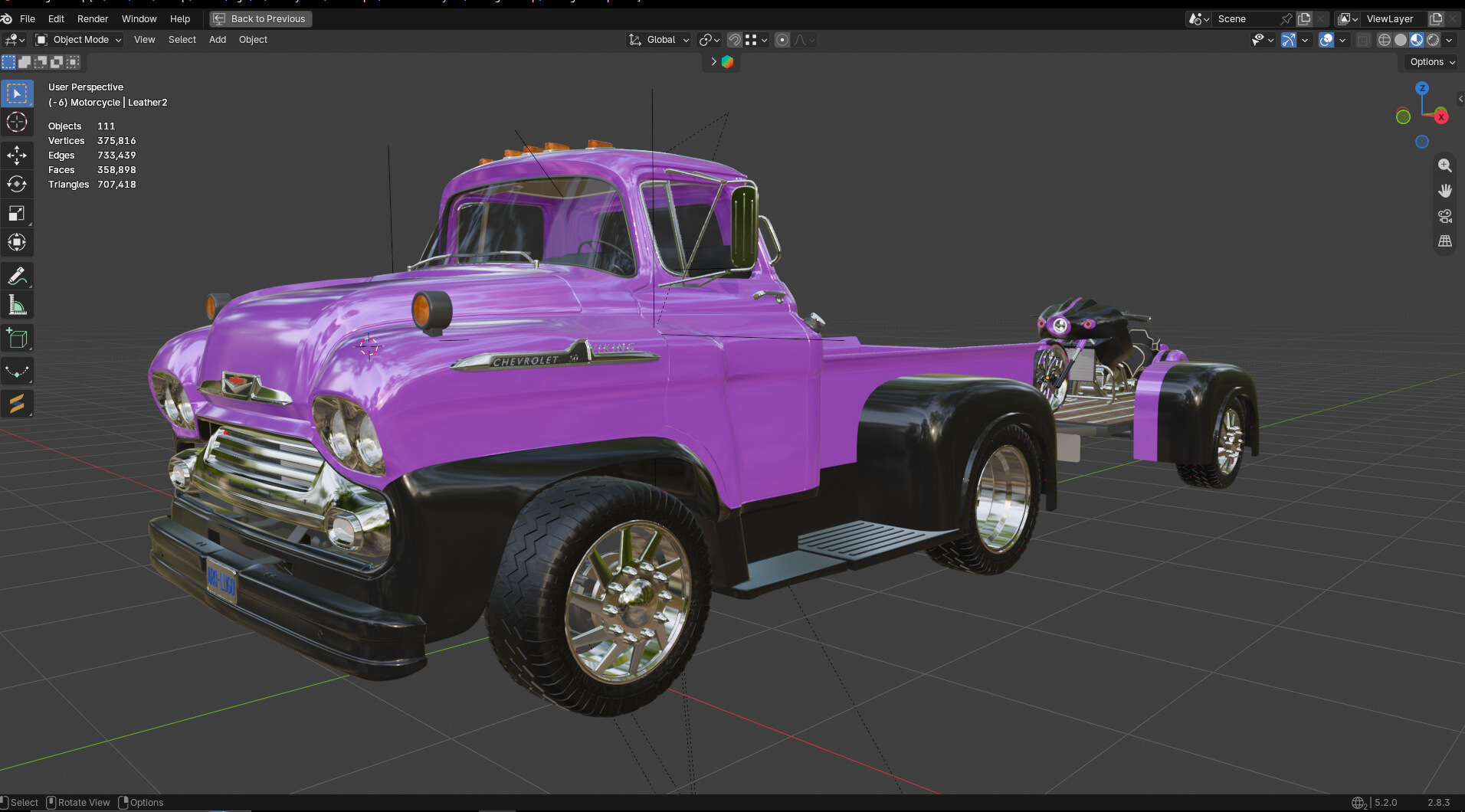
Task: Open the Render menu
Action: (93, 18)
